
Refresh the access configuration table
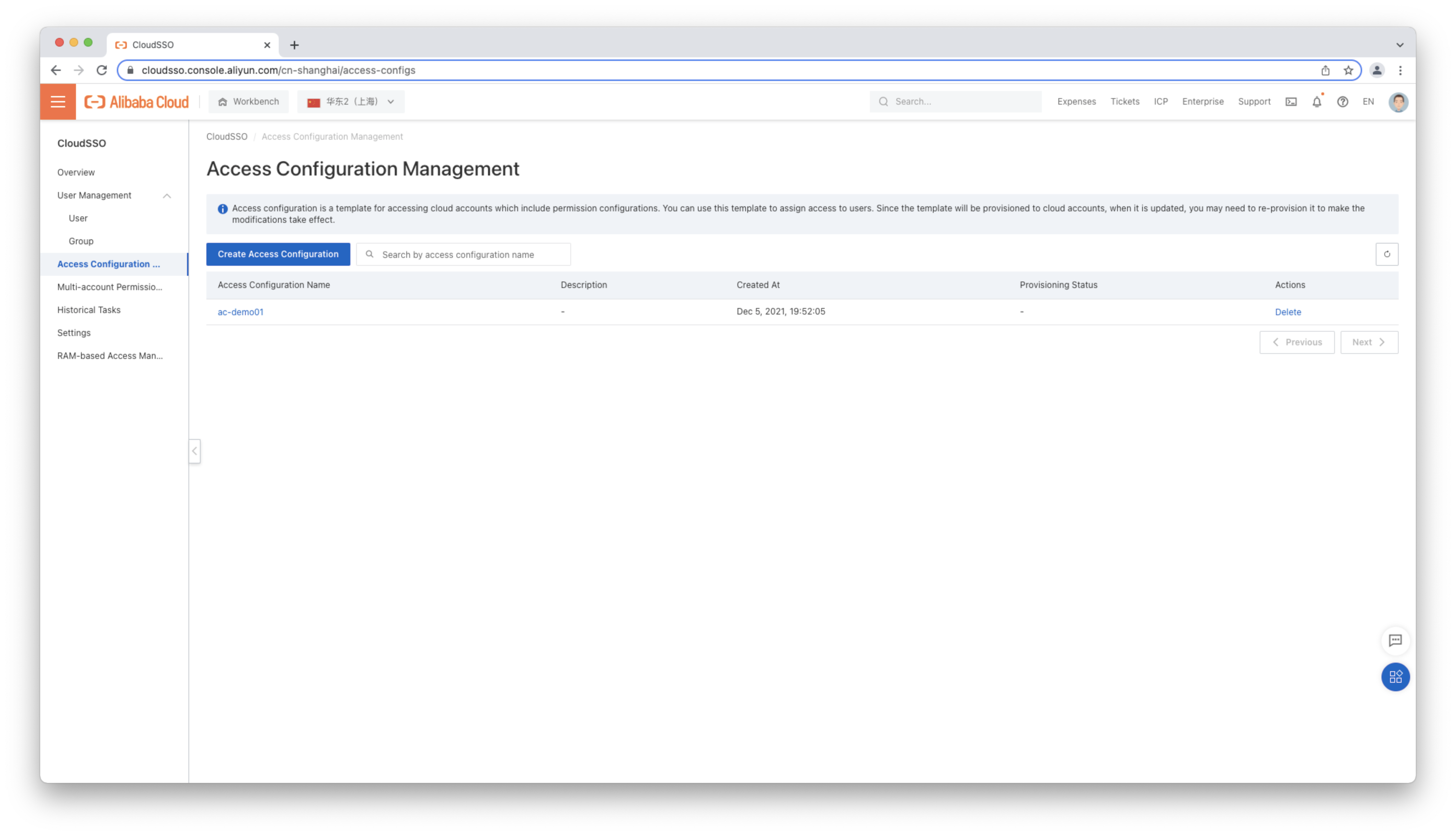[x=1386, y=254]
